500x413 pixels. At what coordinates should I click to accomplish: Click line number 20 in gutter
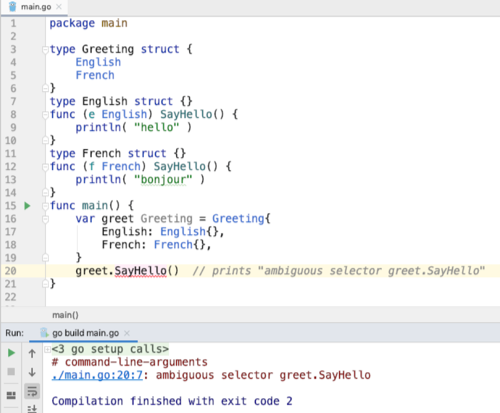10,271
